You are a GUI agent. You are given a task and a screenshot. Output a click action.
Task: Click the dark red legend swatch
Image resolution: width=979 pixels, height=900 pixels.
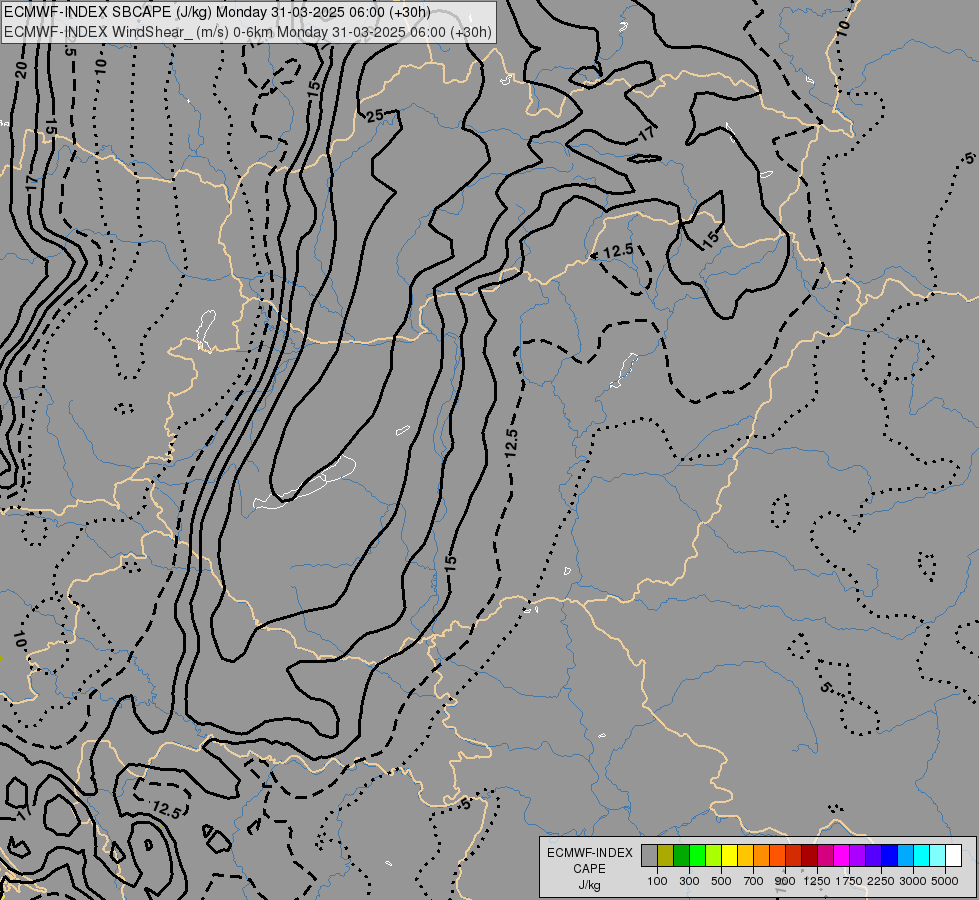[810, 856]
